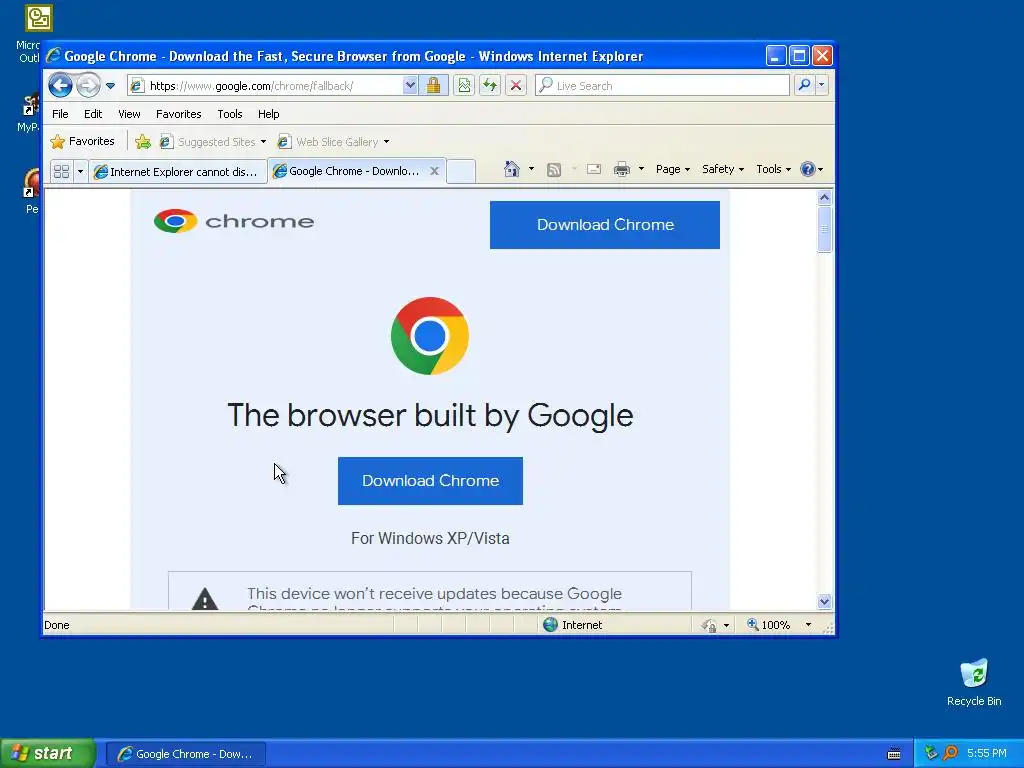Open a new blank tab
The image size is (1024, 768).
pyautogui.click(x=460, y=171)
